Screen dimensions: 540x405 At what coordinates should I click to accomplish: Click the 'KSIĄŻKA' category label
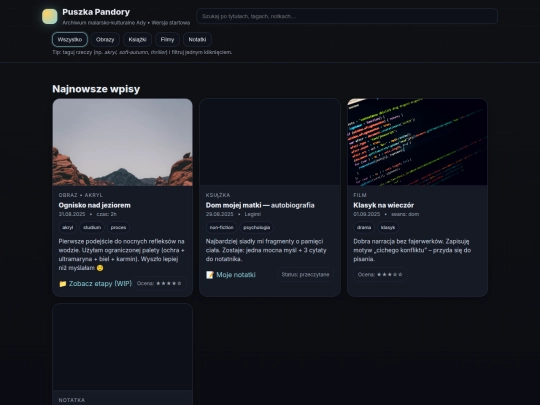coord(218,195)
